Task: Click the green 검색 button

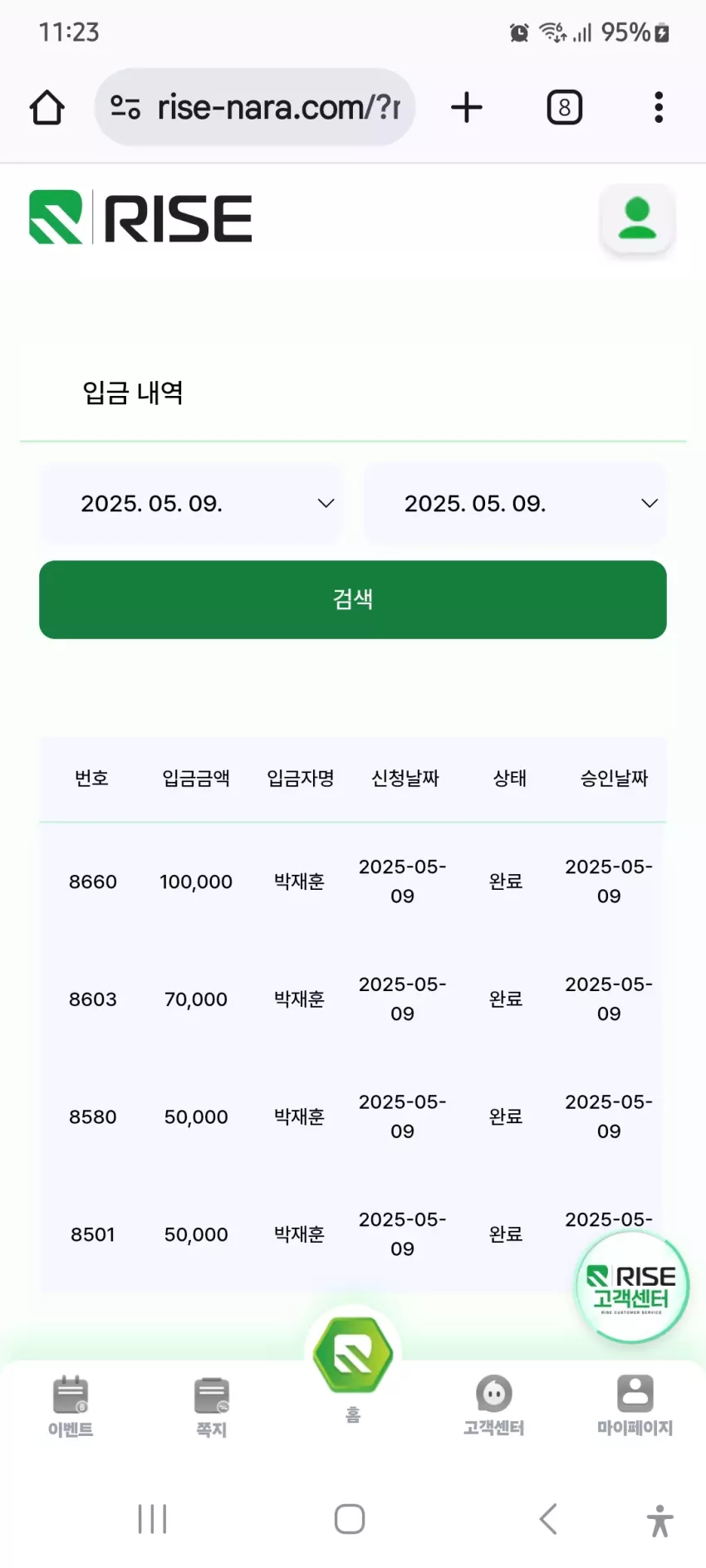Action: pos(353,599)
